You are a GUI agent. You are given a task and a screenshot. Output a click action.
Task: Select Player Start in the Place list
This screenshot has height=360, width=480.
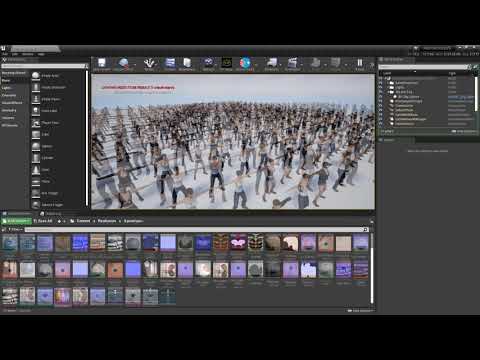[58, 123]
